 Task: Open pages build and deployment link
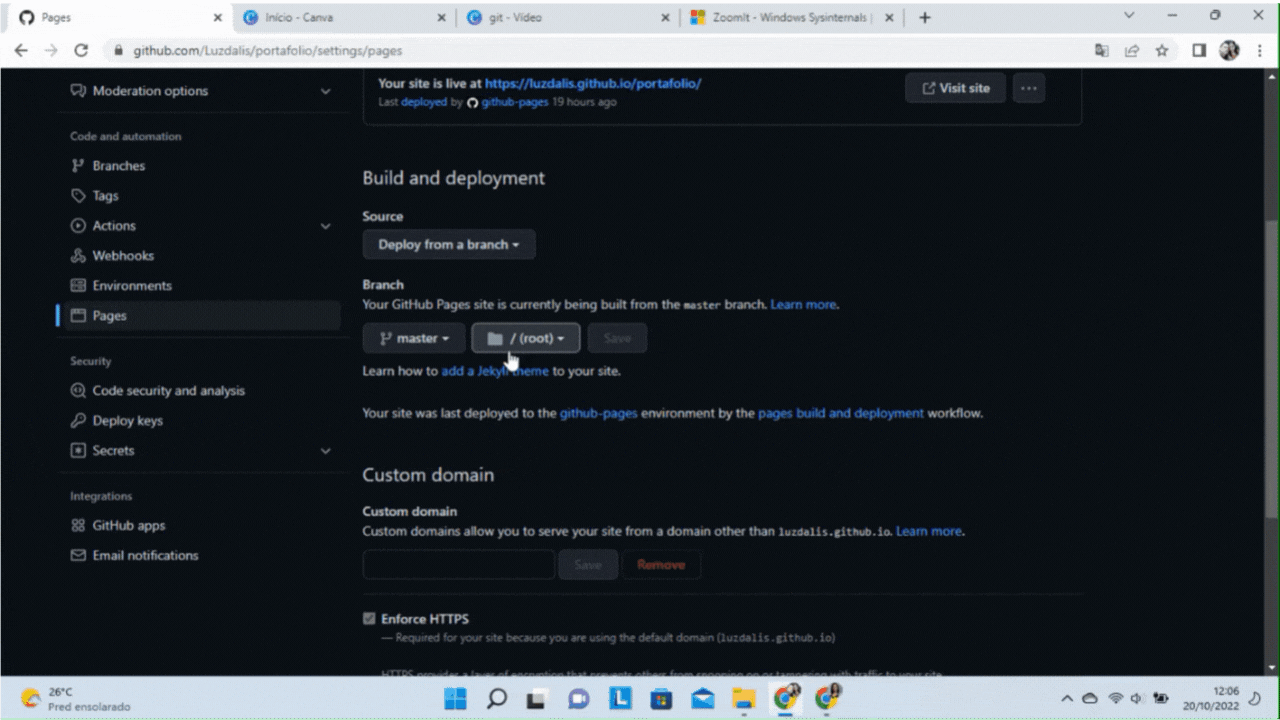(841, 413)
